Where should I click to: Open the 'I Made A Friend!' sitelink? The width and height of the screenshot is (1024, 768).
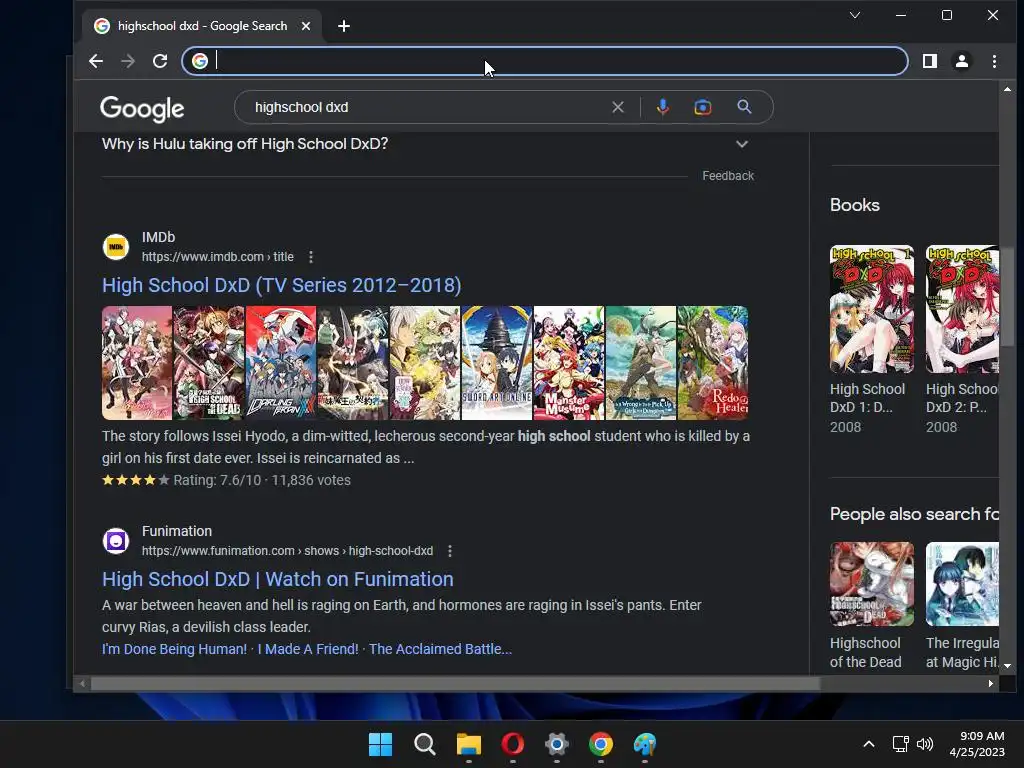pos(308,649)
